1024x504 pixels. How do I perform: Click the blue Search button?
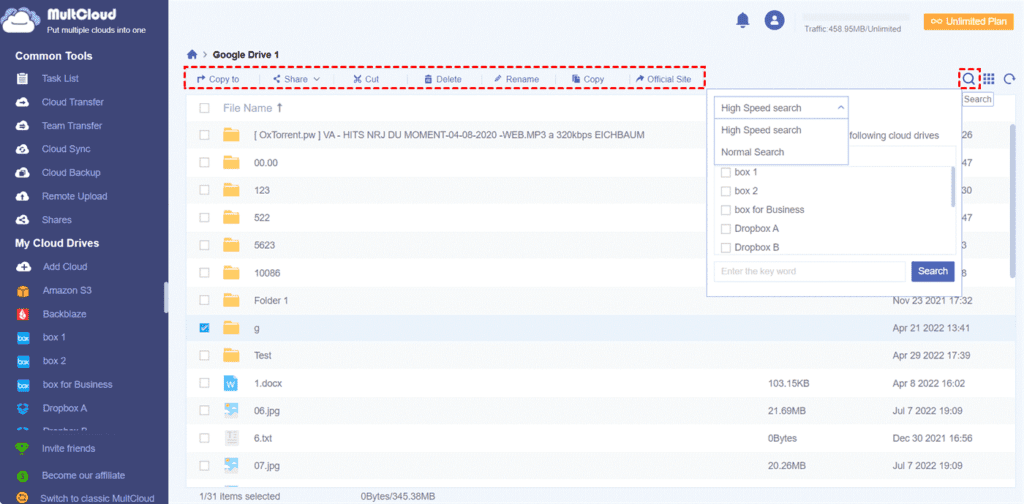(933, 271)
